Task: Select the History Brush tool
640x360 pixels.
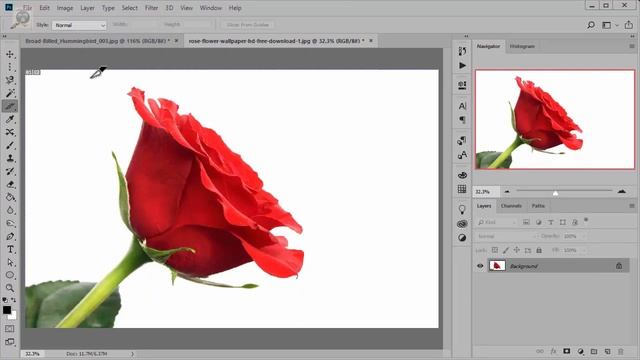Action: (x=10, y=171)
